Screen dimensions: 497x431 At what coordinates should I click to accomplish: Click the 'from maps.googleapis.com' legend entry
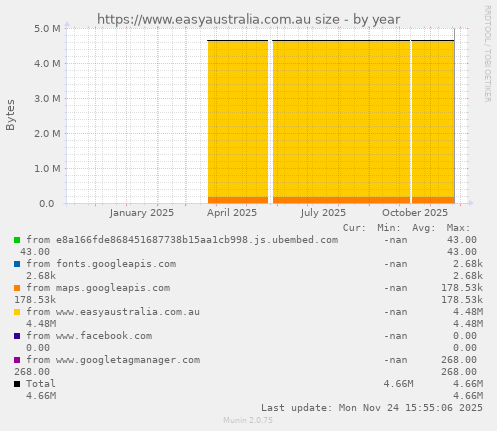(x=98, y=288)
